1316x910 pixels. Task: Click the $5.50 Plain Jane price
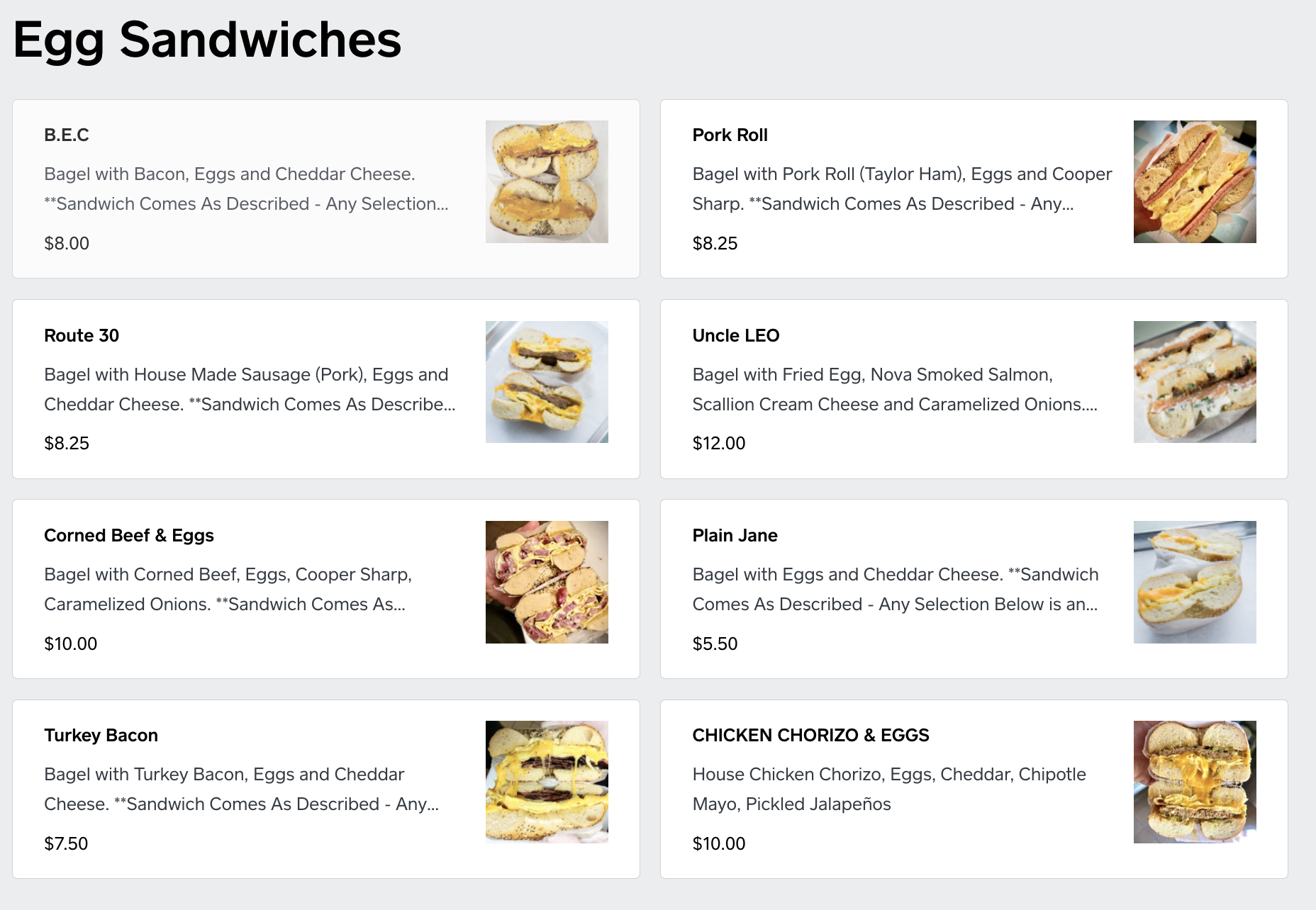pyautogui.click(x=715, y=644)
